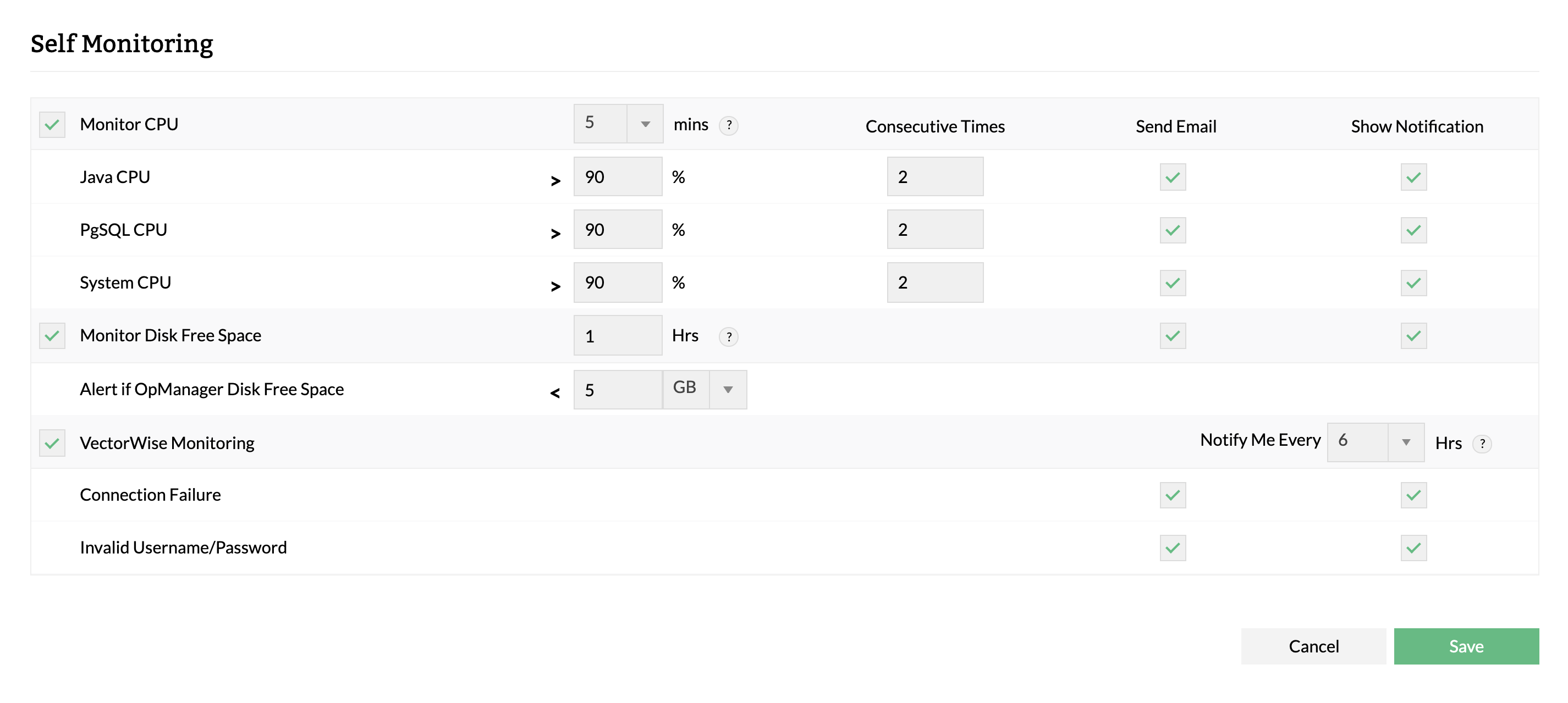1568x703 pixels.
Task: Click help icon beside Disk Free Space Hrs
Action: [x=729, y=336]
